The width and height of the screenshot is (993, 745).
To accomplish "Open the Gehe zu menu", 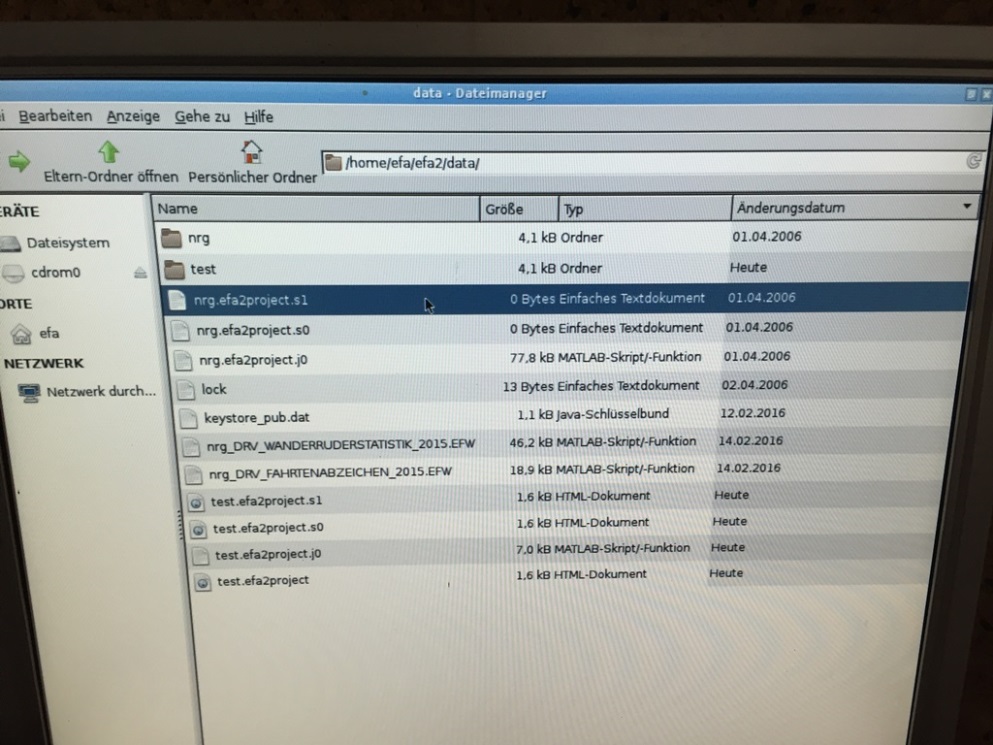I will click(201, 116).
